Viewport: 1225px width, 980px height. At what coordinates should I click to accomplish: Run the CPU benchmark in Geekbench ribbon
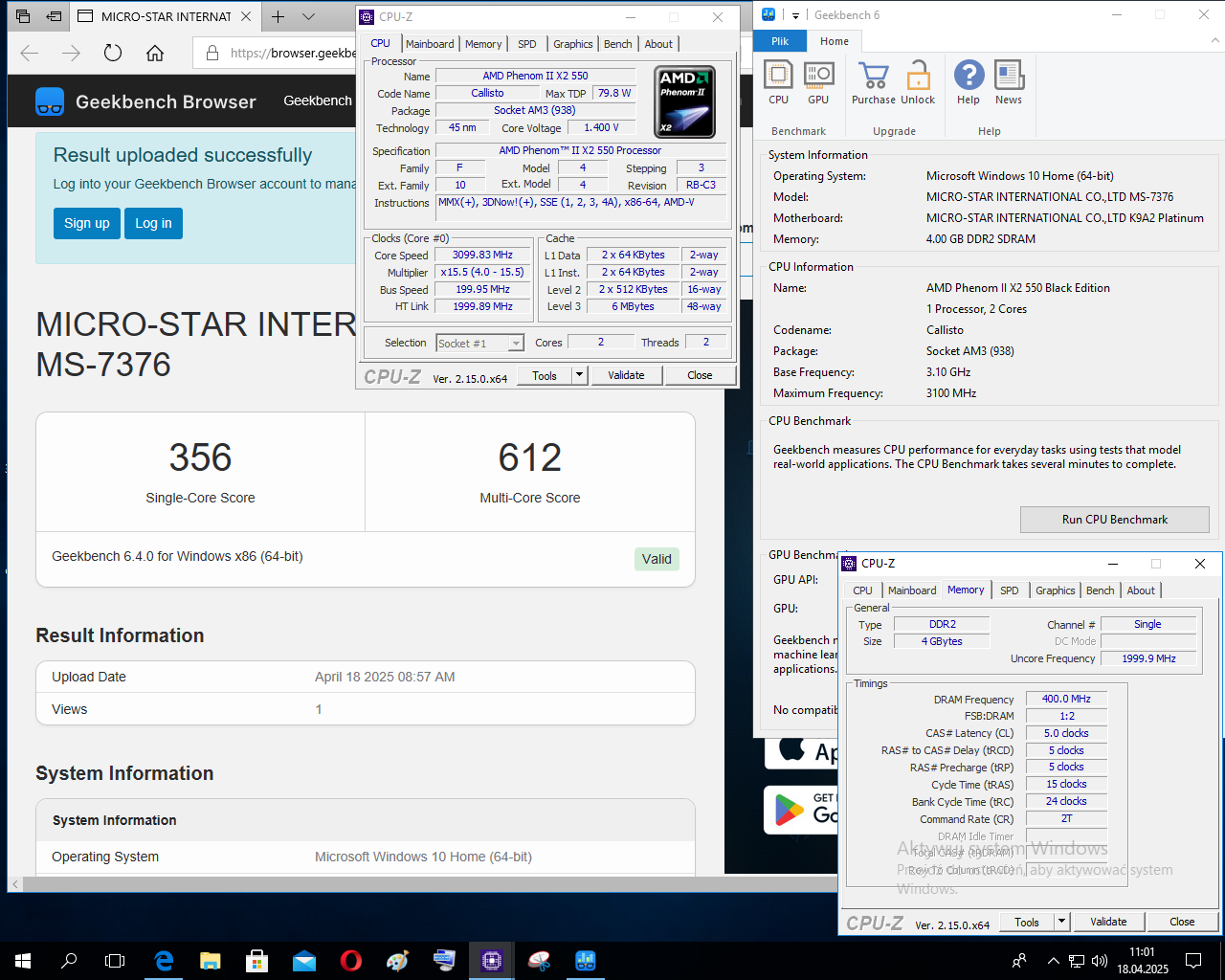778,82
